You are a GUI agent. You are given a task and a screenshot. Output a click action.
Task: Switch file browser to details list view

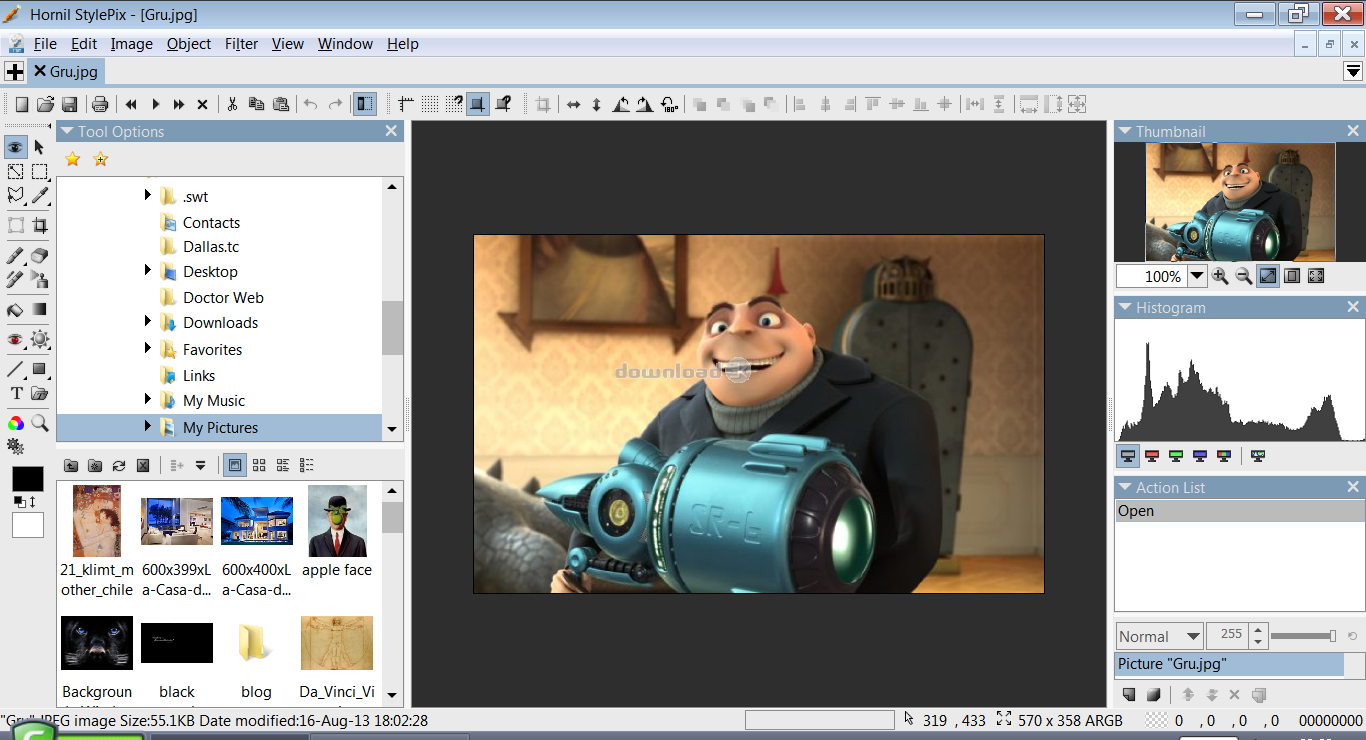(307, 465)
